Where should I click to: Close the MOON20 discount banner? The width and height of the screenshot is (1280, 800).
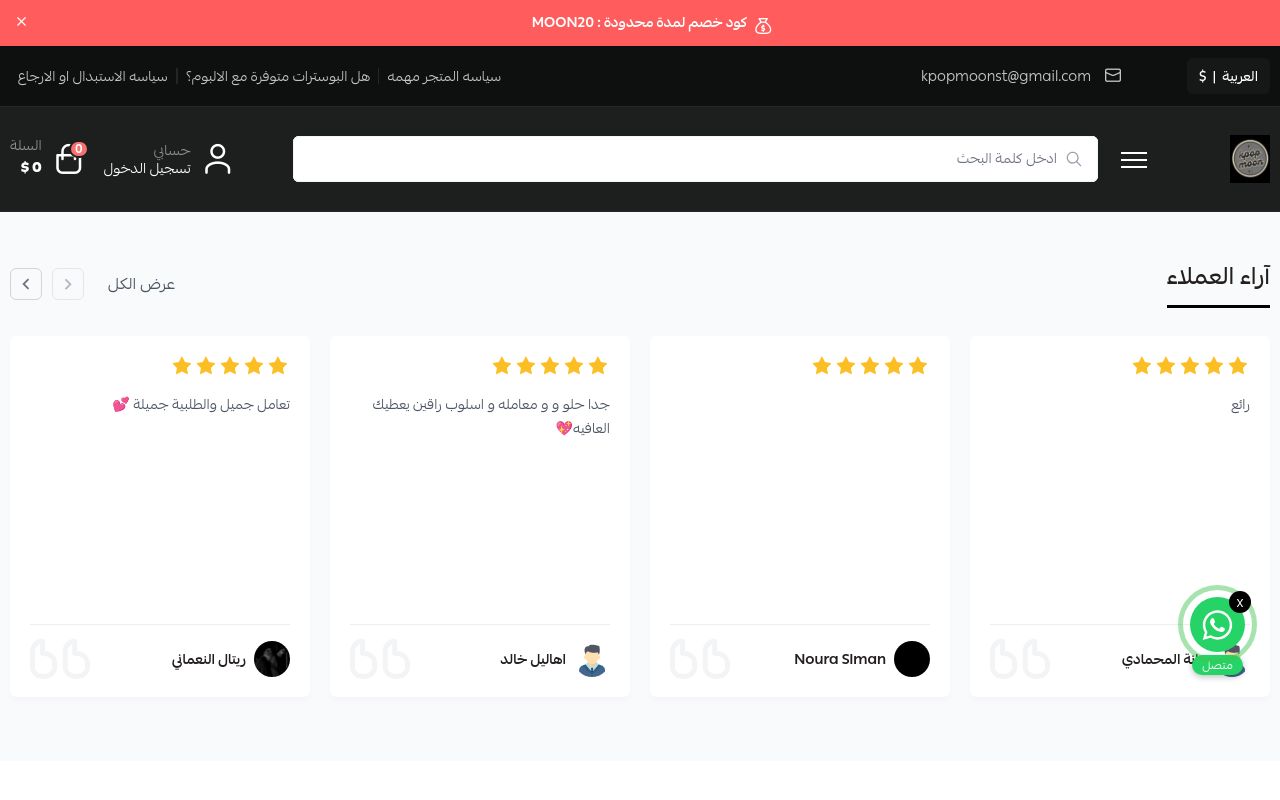pyautogui.click(x=22, y=22)
